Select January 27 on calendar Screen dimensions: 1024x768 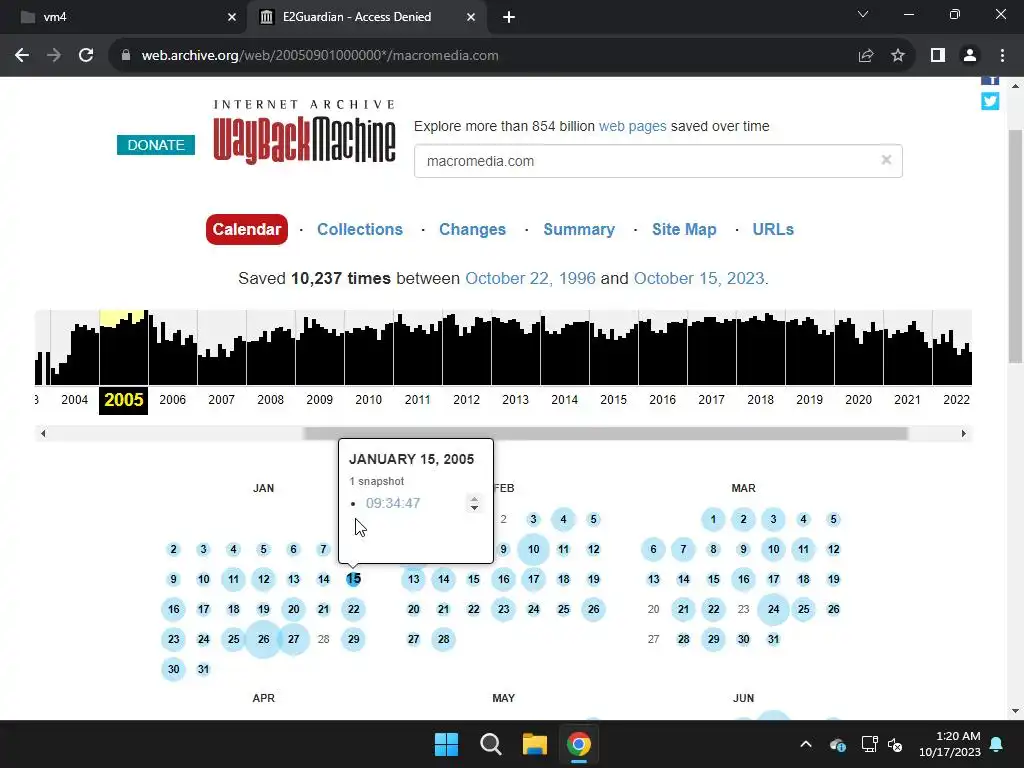[x=293, y=639]
